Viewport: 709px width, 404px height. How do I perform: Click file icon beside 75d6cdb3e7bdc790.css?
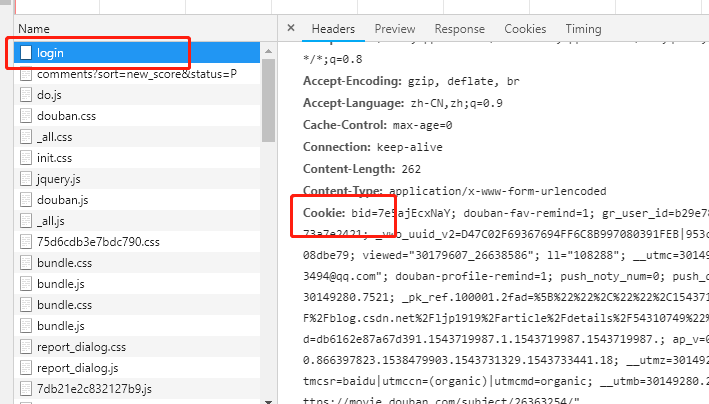26,242
